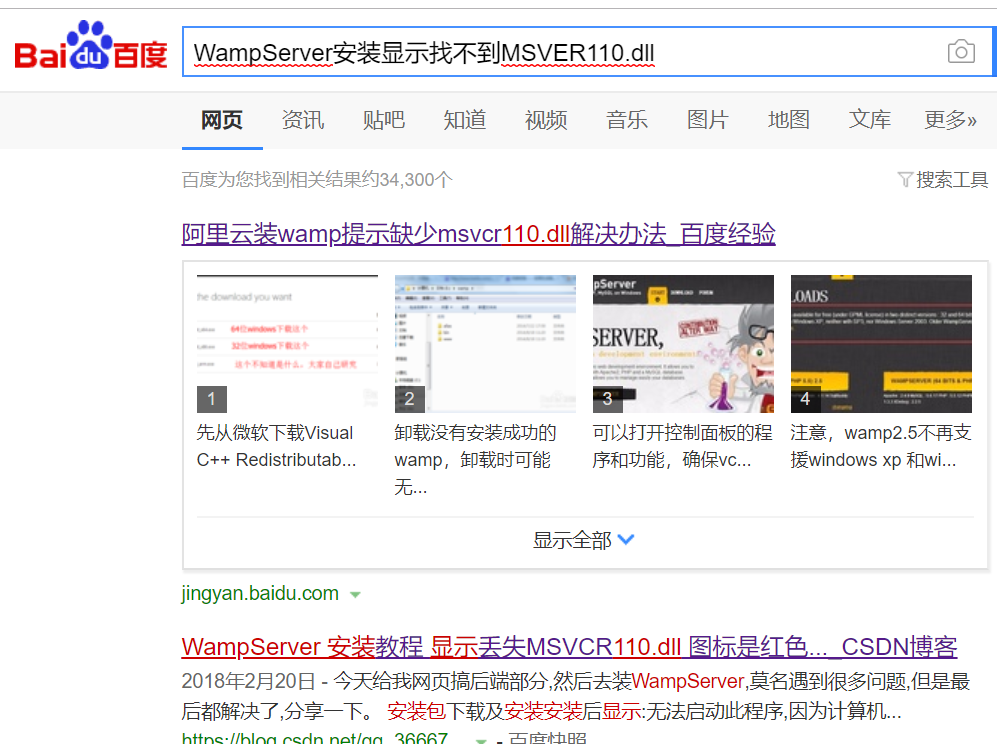Expand the jingyan.baidu.com site options arrow
Viewport: 997px width, 744px height.
pos(355,593)
